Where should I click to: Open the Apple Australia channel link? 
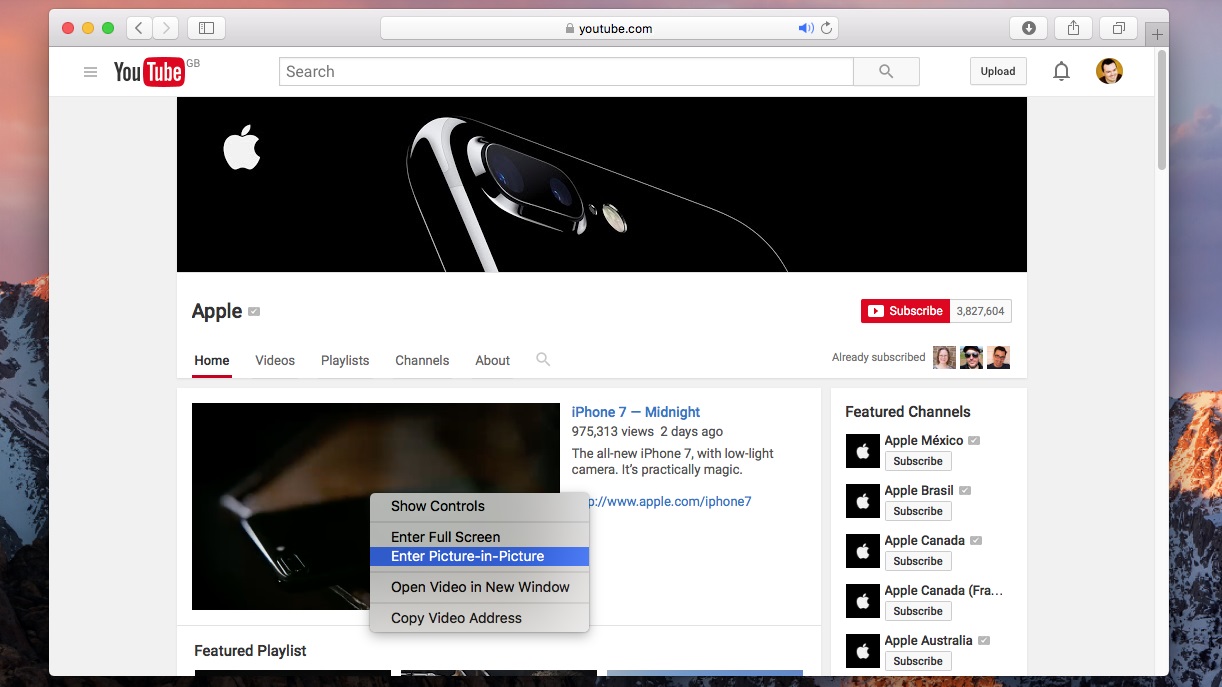(x=928, y=640)
